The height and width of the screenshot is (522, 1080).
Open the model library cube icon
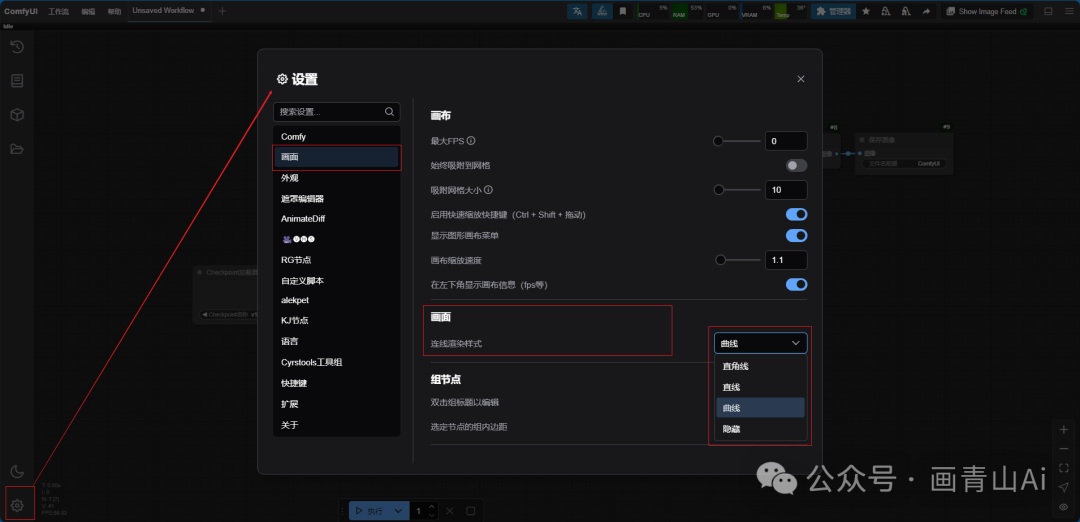(x=17, y=115)
